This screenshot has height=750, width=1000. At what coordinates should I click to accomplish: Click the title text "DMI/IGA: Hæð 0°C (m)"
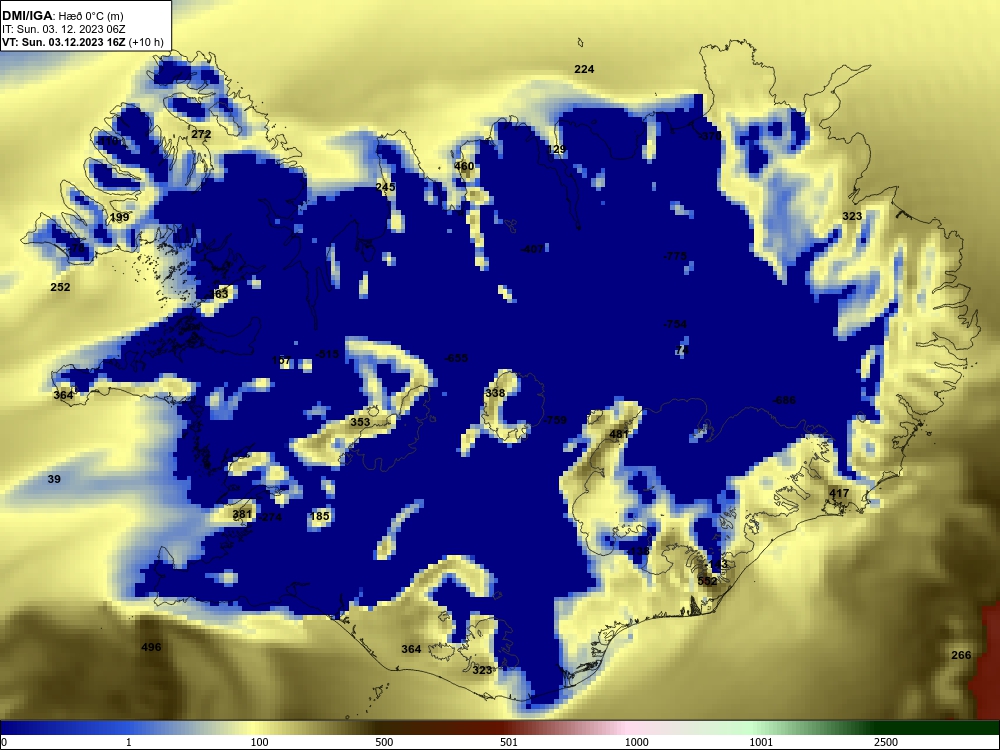click(62, 16)
